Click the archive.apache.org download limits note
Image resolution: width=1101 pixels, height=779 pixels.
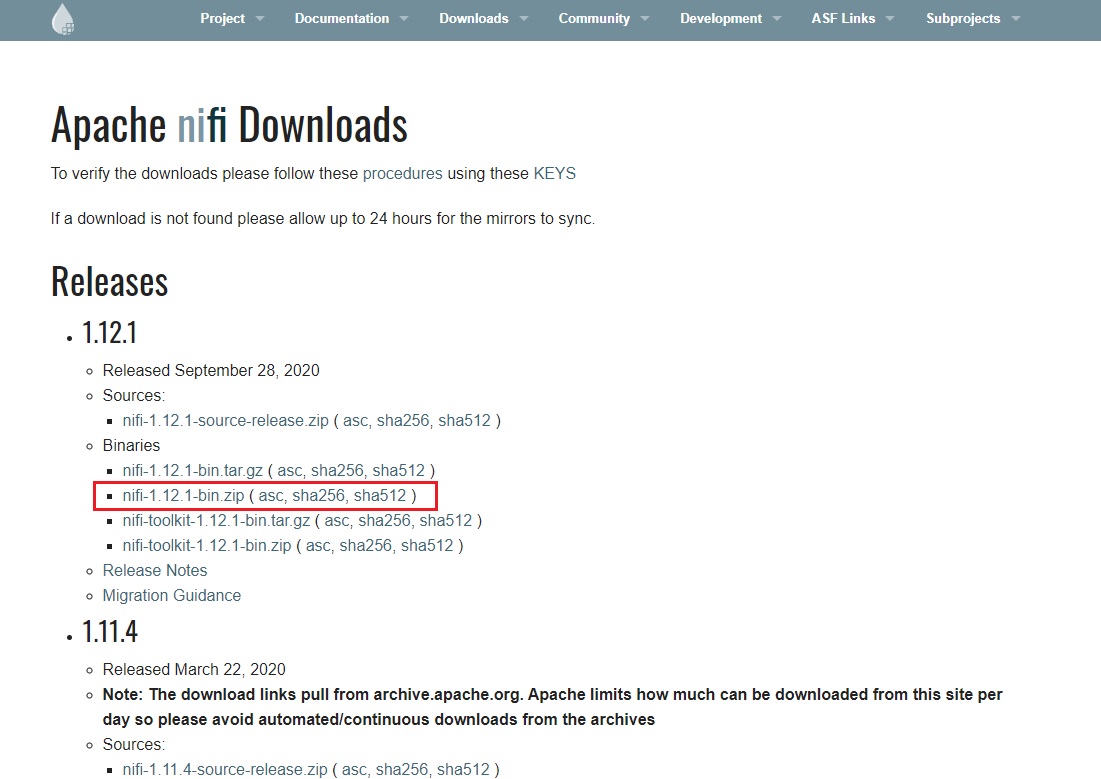pyautogui.click(x=553, y=707)
